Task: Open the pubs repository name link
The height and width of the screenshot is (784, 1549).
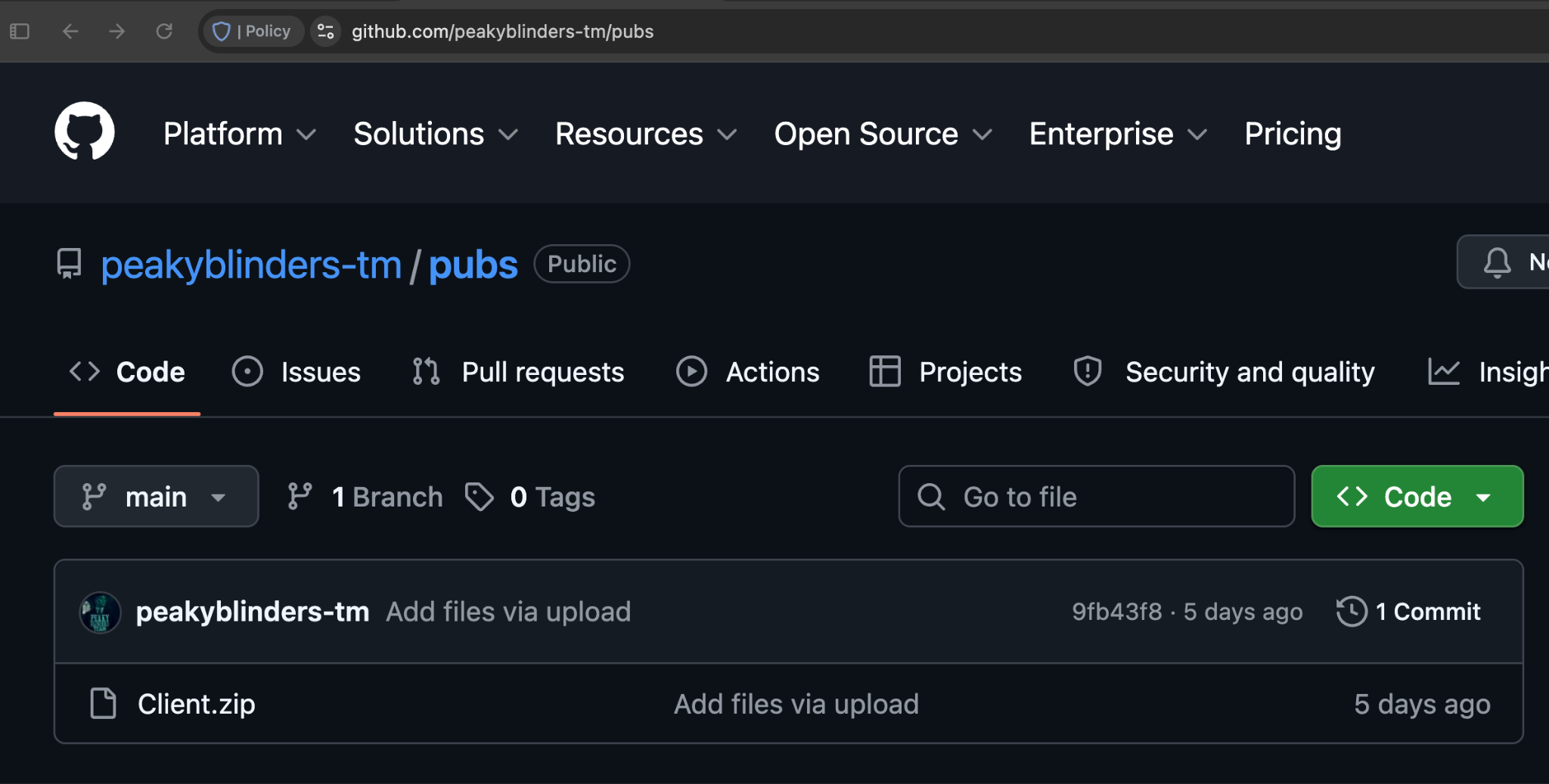Action: [473, 265]
